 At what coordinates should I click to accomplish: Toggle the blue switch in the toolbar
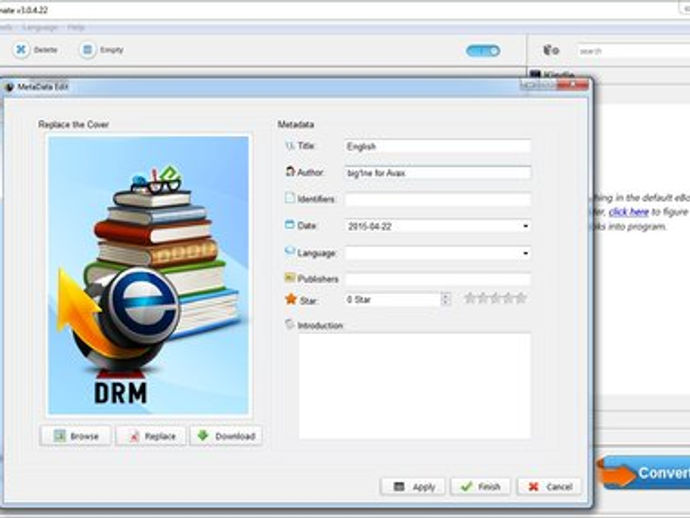(483, 51)
